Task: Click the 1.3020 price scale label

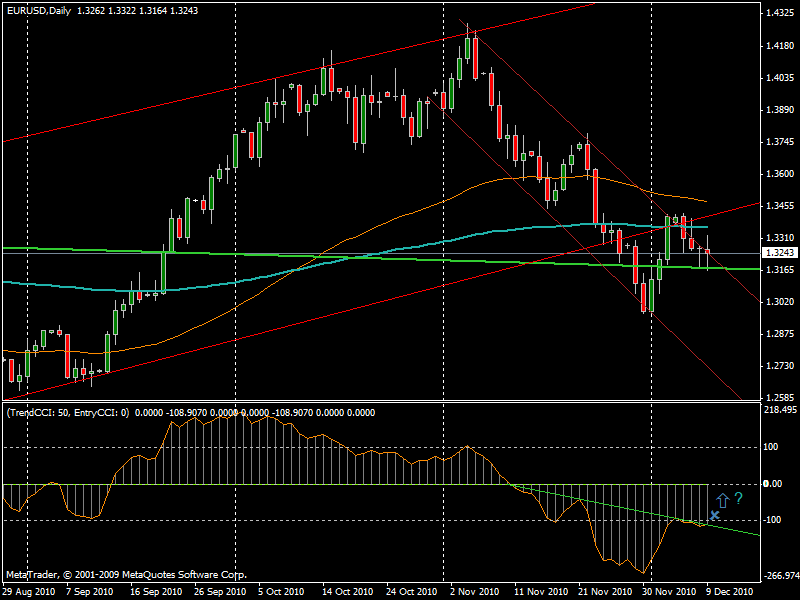Action: point(780,302)
